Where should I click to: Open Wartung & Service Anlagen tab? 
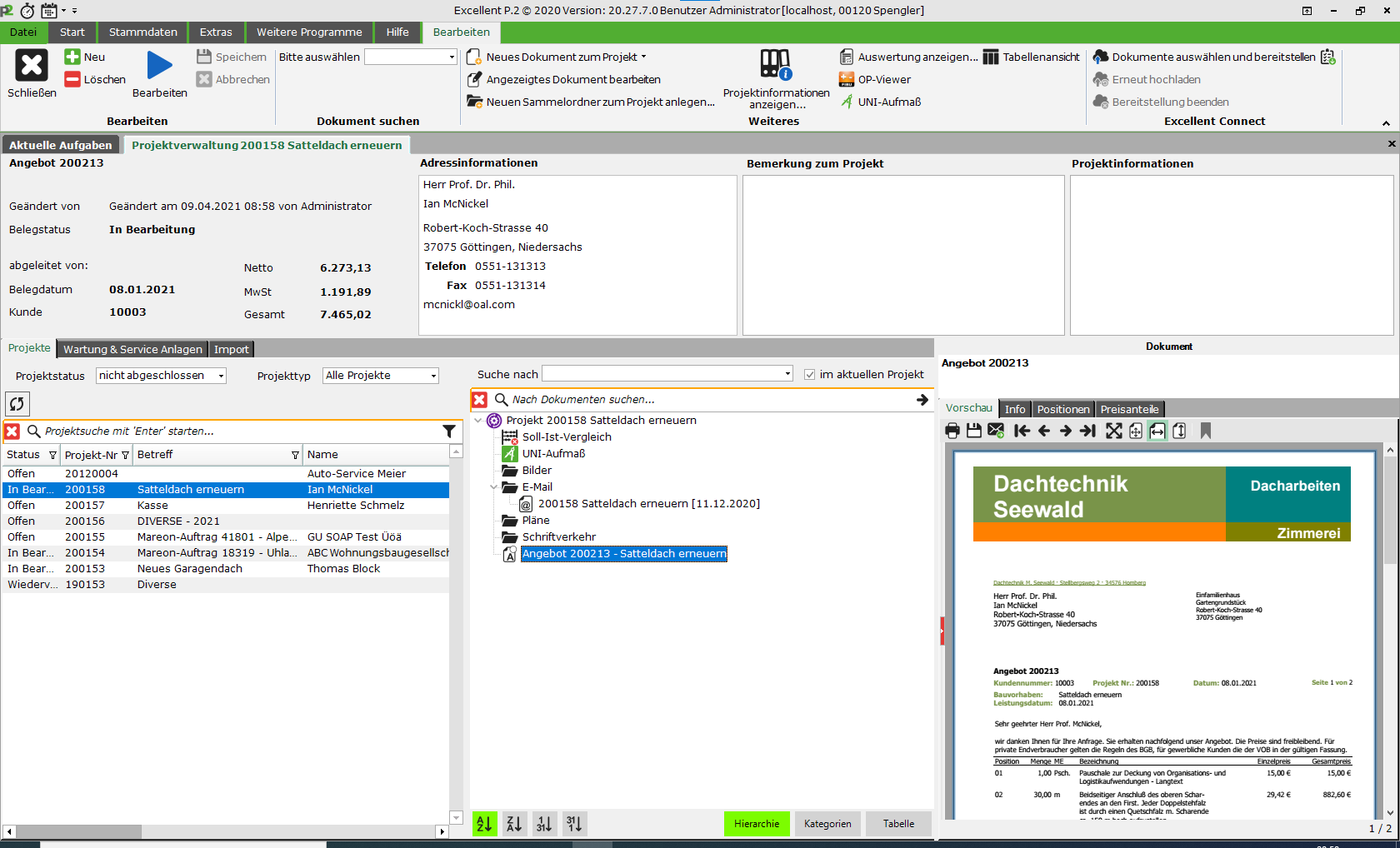[x=132, y=349]
